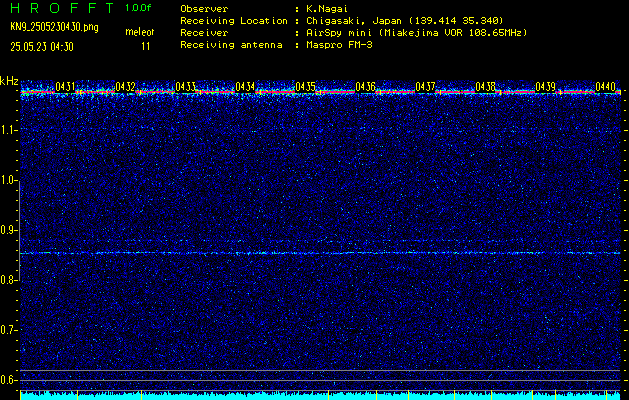Image resolution: width=629 pixels, height=400 pixels.
Task: Click the 0.9 frequency axis label
Action: (x=9, y=230)
